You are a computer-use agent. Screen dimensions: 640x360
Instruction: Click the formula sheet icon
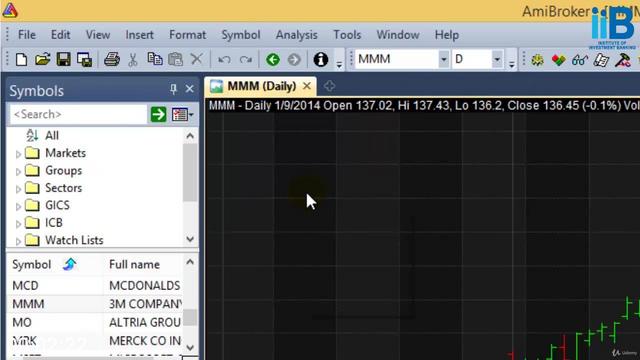(601, 60)
